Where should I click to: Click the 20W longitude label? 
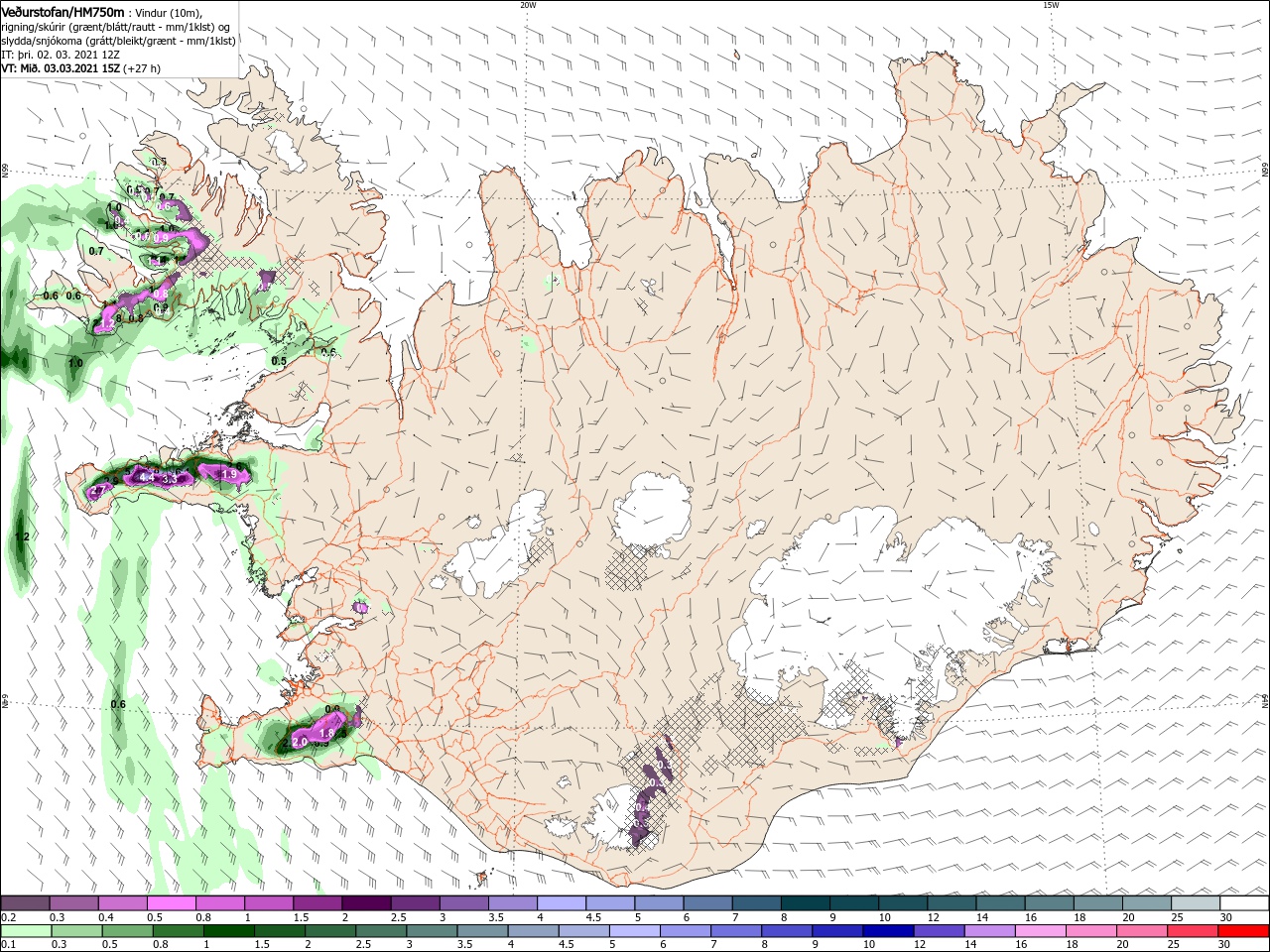(528, 5)
